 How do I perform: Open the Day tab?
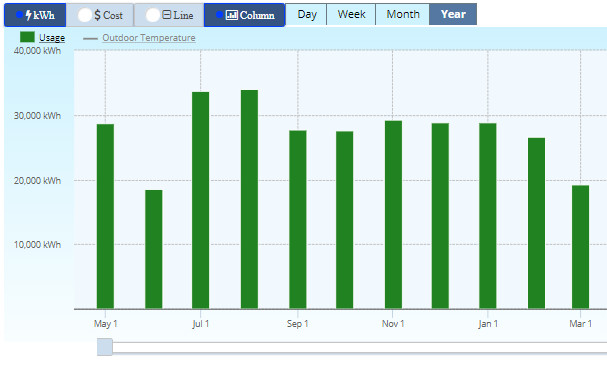coord(307,14)
